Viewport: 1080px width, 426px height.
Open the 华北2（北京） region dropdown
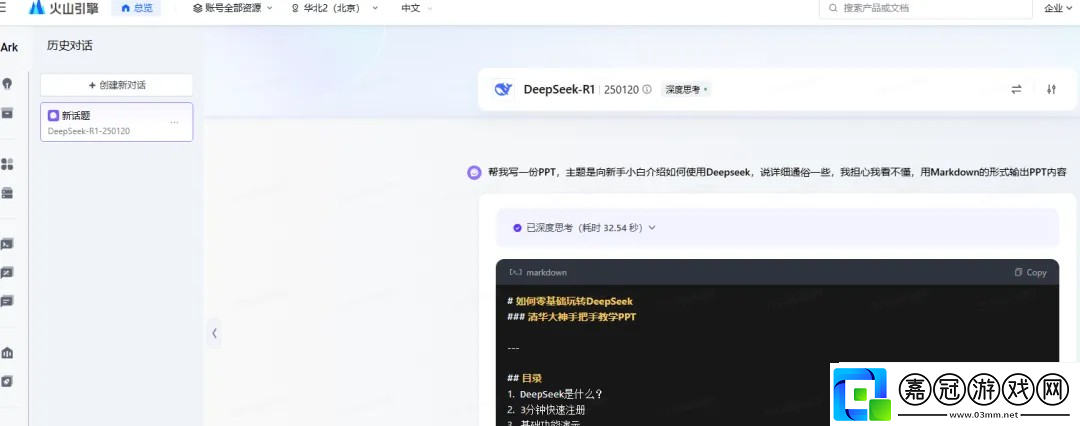(x=335, y=8)
